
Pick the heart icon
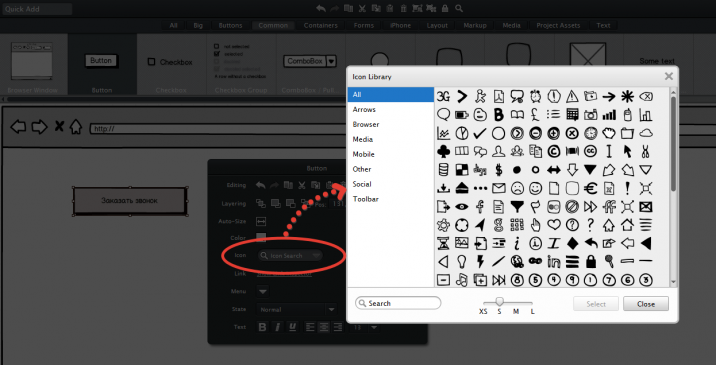[554, 225]
